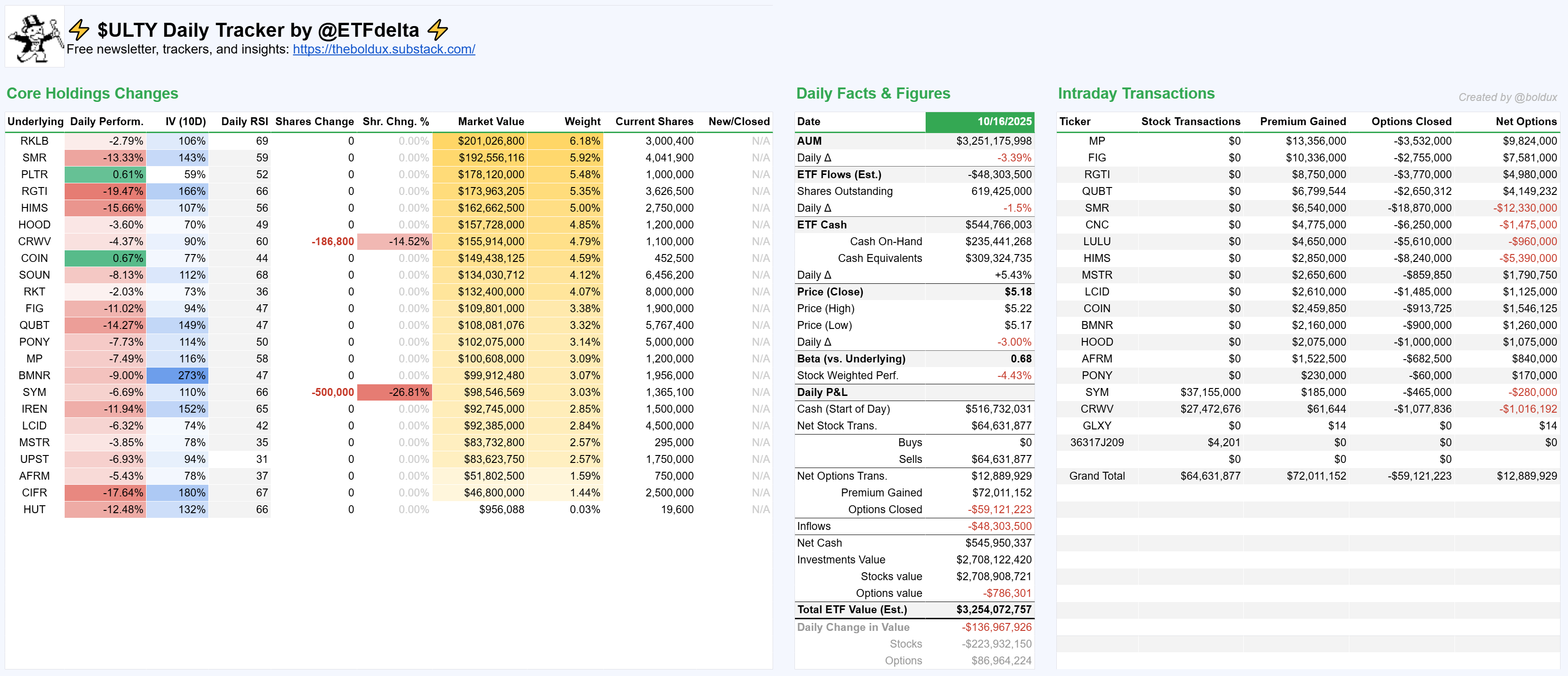Viewport: 1568px width, 676px height.
Task: Click the Core Holdings Changes heading
Action: [92, 93]
